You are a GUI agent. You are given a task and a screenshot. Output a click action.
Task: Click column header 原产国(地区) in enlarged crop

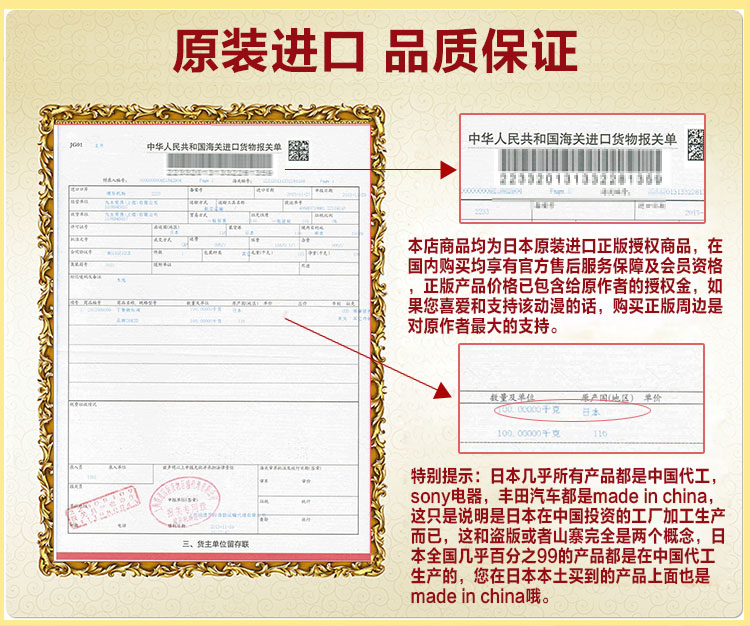tap(607, 397)
